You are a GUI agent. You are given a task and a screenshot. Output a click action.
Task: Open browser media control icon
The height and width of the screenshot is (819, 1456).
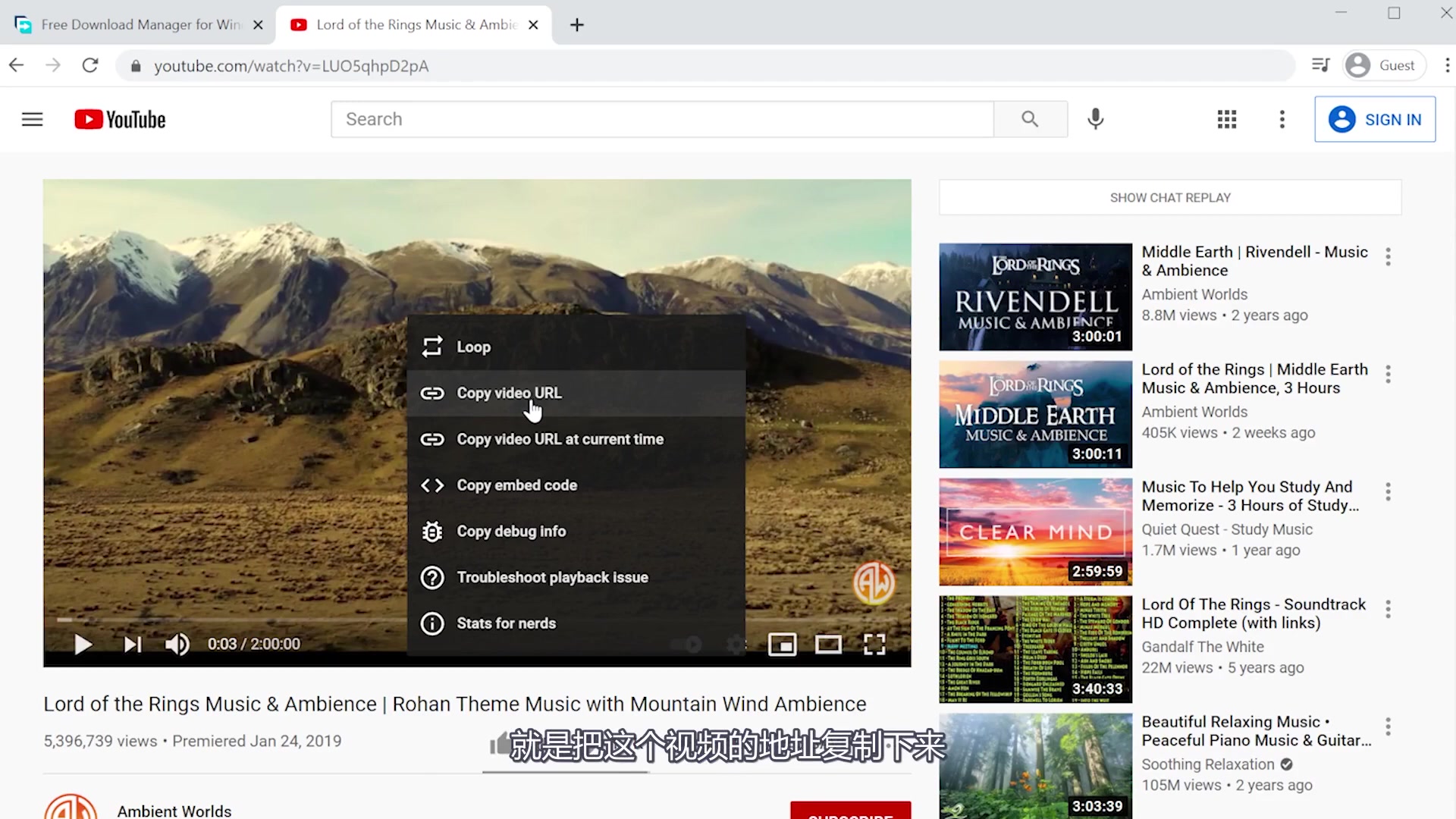coord(1320,65)
